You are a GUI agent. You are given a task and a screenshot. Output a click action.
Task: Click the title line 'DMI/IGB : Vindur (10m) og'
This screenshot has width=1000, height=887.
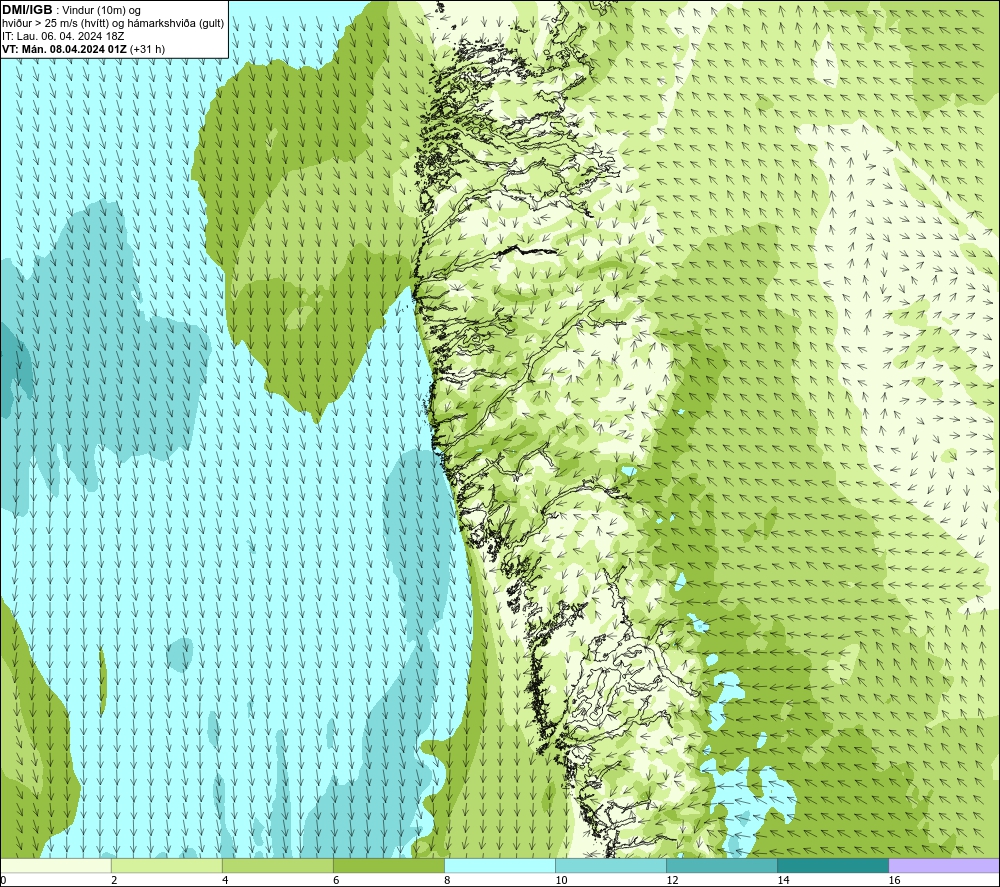coord(72,10)
